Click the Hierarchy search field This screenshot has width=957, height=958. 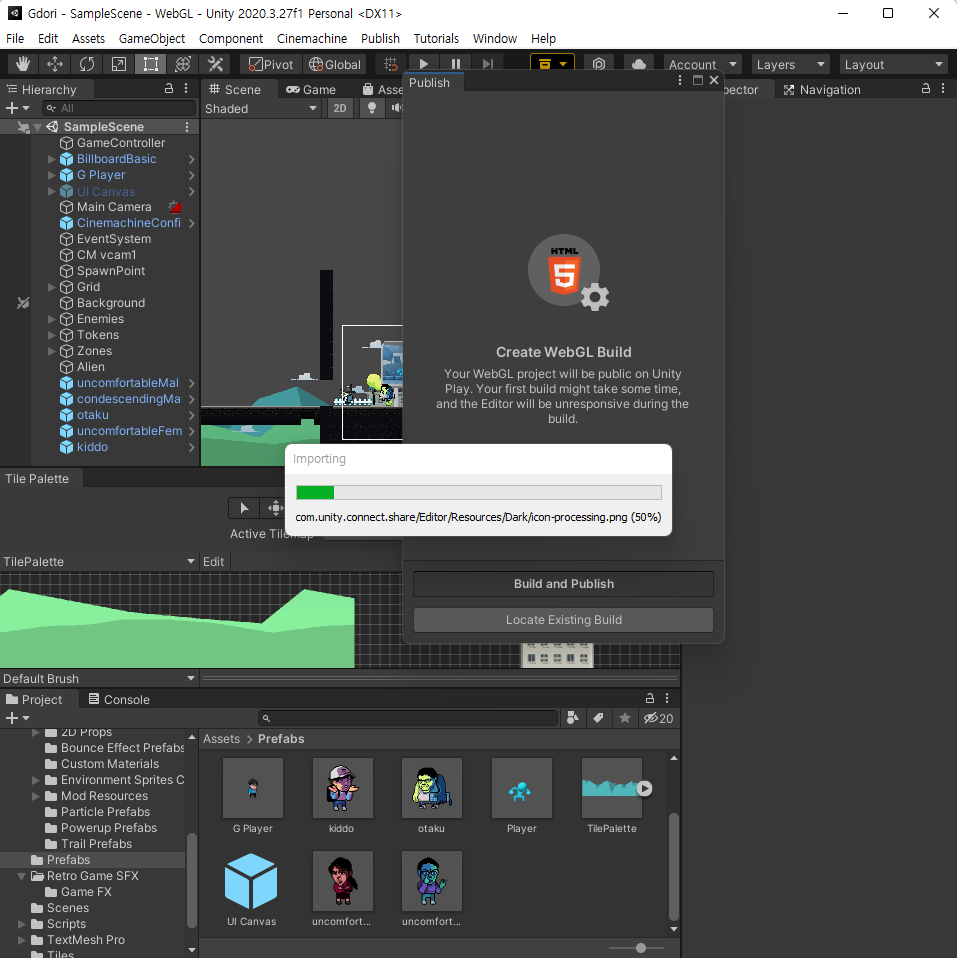coord(119,108)
